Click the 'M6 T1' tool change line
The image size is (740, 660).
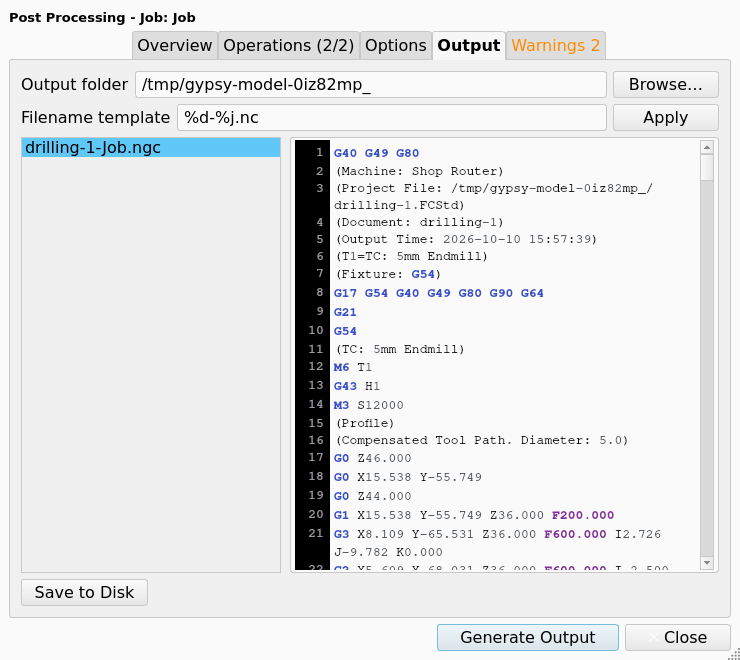353,367
